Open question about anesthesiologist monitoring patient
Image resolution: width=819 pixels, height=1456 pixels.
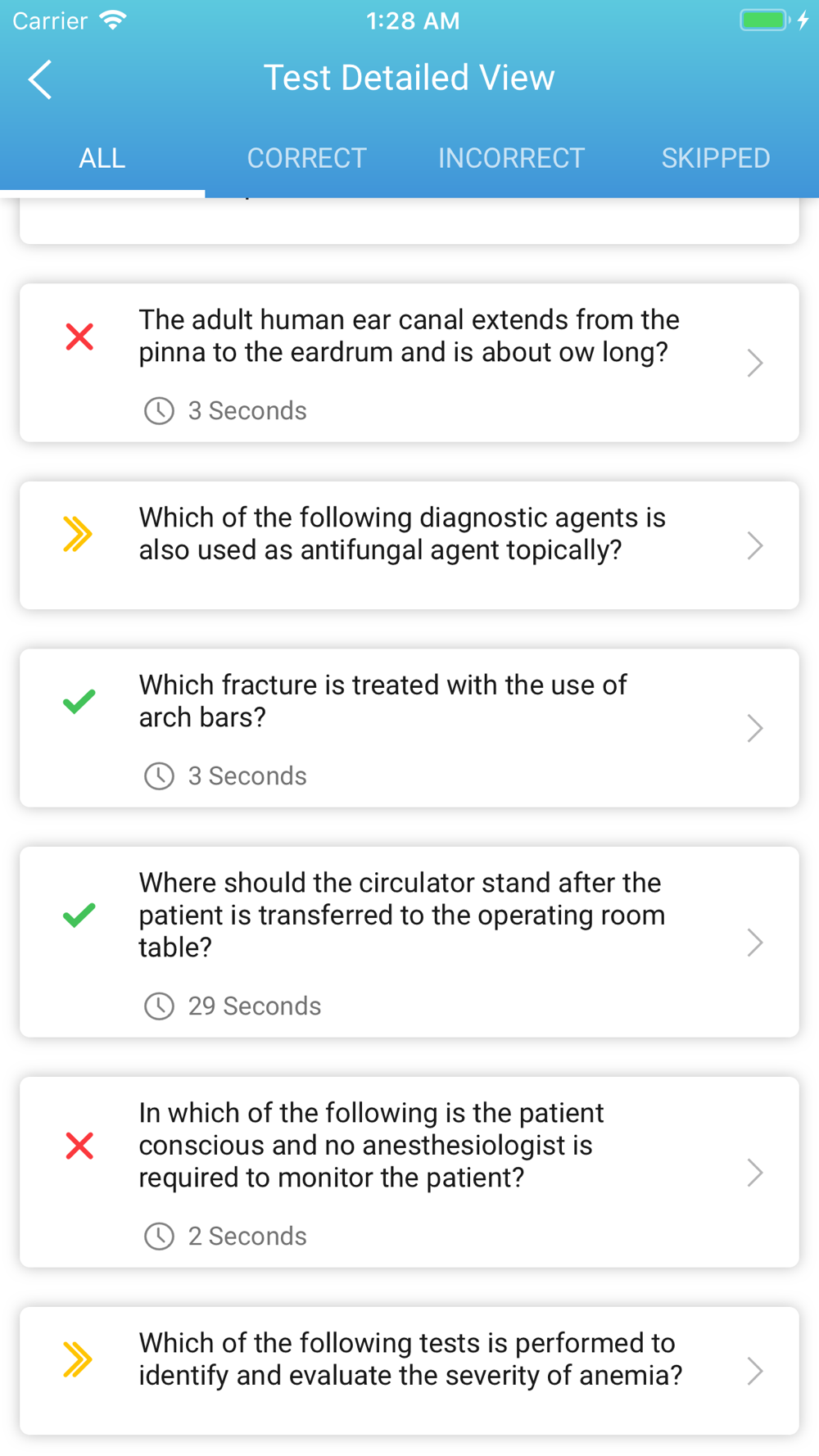pyautogui.click(x=409, y=1172)
